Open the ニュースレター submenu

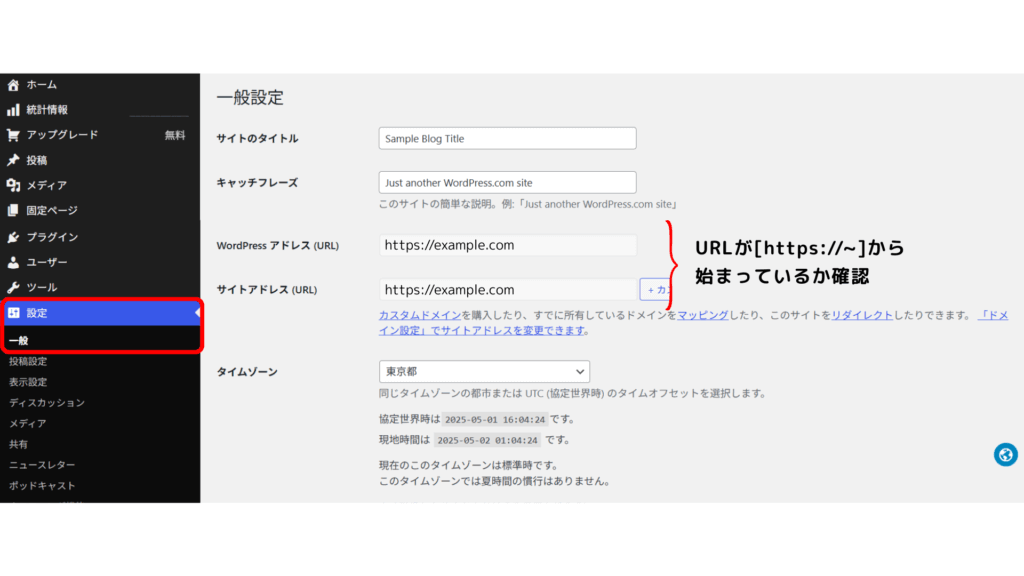(42, 465)
